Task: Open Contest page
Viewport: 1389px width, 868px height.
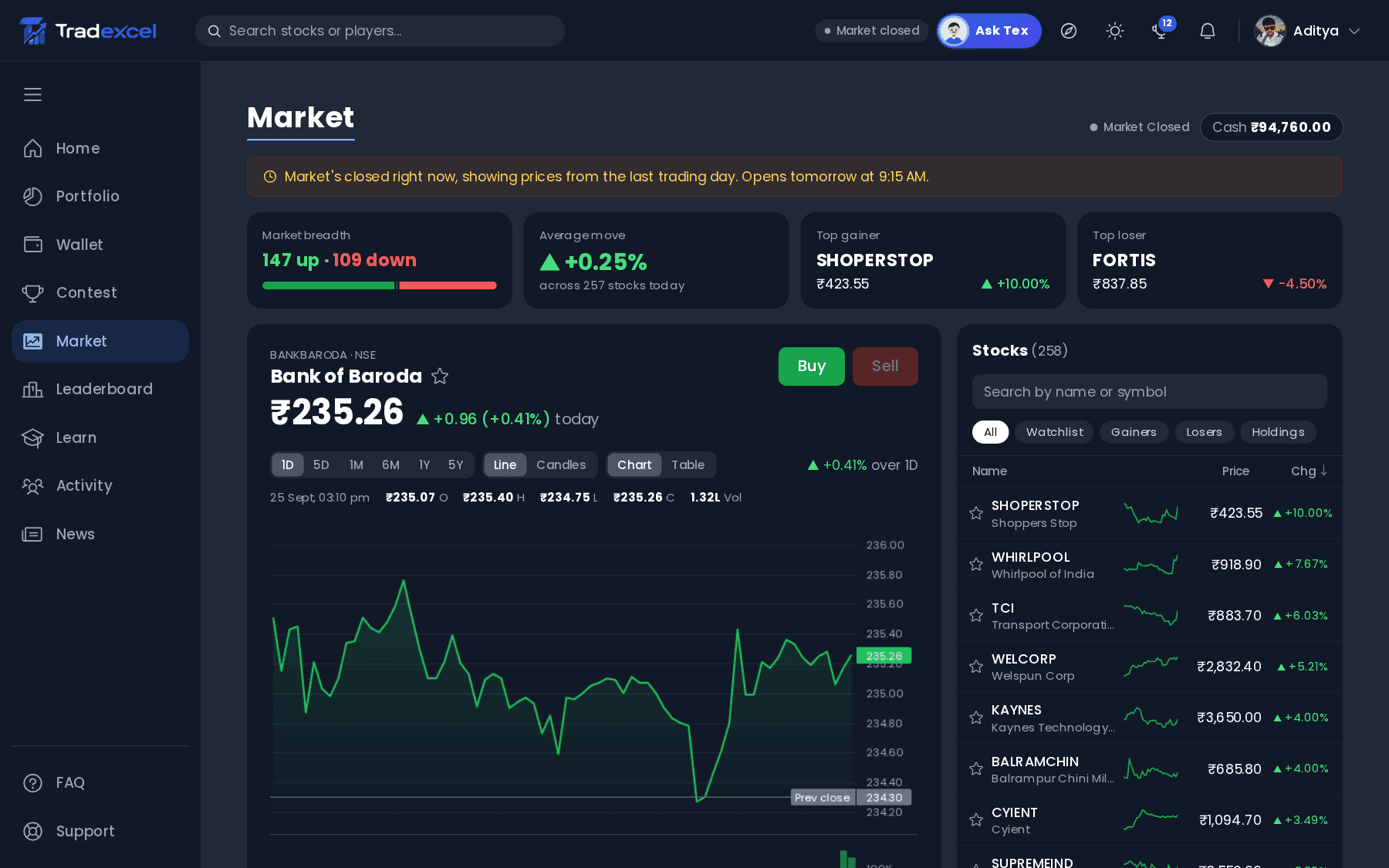Action: [x=100, y=292]
